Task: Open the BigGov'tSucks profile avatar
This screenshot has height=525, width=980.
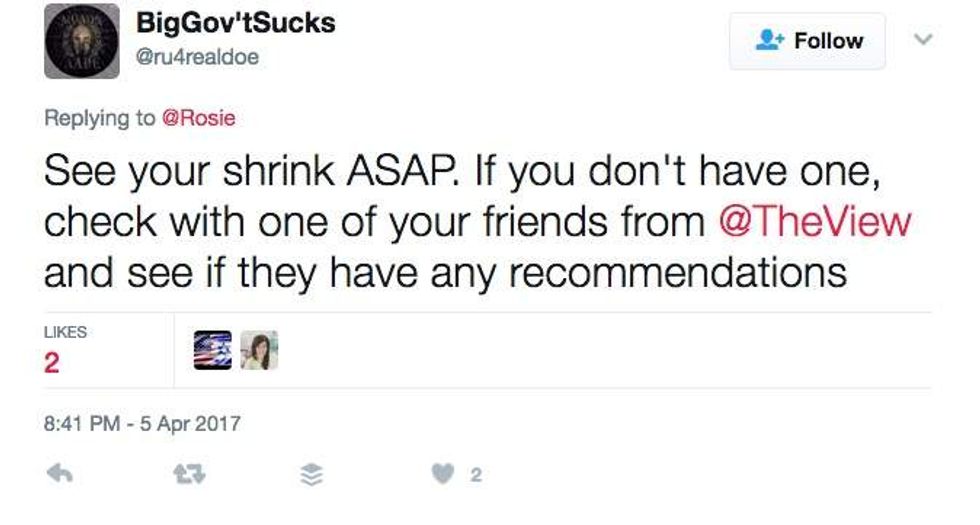Action: pyautogui.click(x=82, y=41)
